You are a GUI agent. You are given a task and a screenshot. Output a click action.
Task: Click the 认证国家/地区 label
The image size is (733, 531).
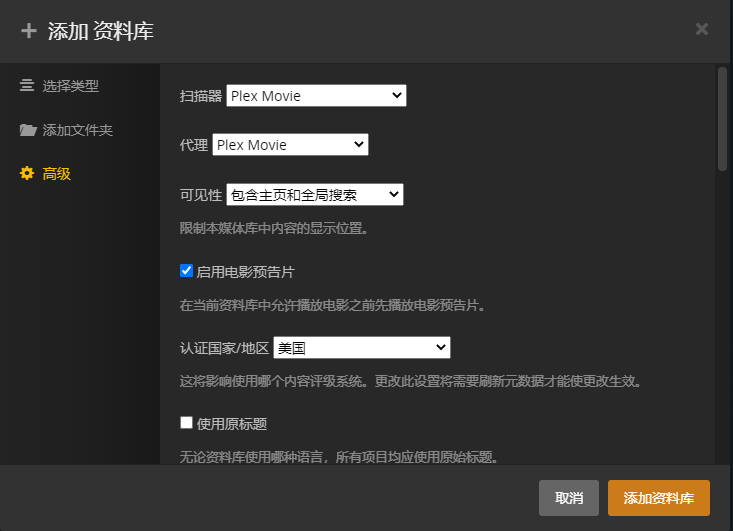[224, 348]
